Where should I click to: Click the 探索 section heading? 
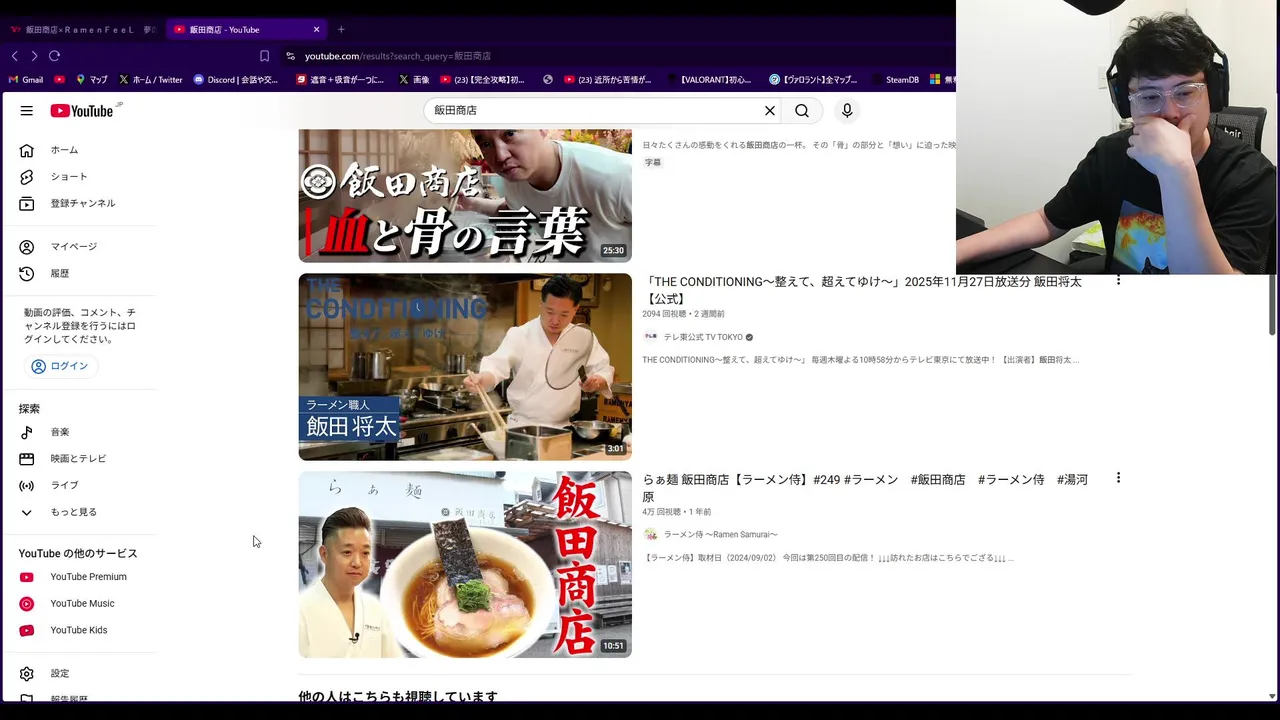click(29, 409)
